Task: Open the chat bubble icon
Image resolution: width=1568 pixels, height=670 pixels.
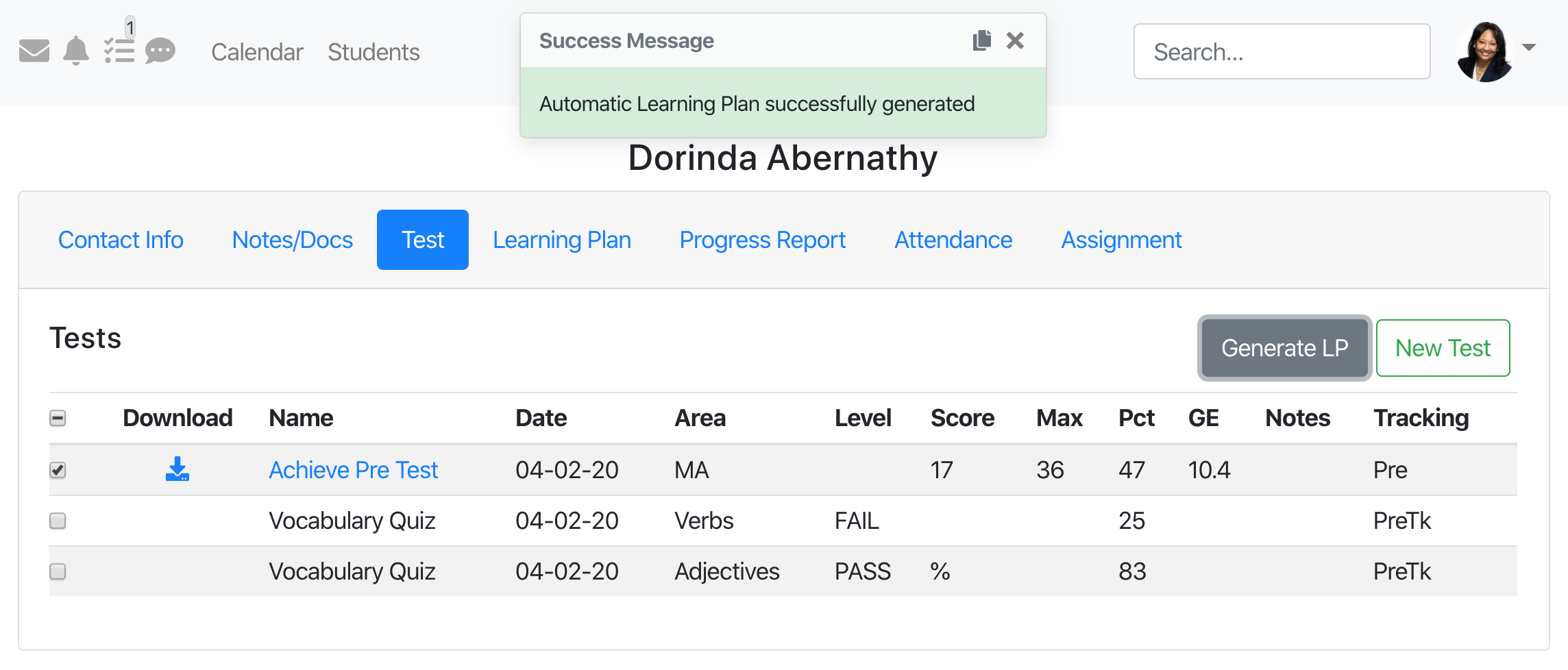Action: (x=160, y=51)
